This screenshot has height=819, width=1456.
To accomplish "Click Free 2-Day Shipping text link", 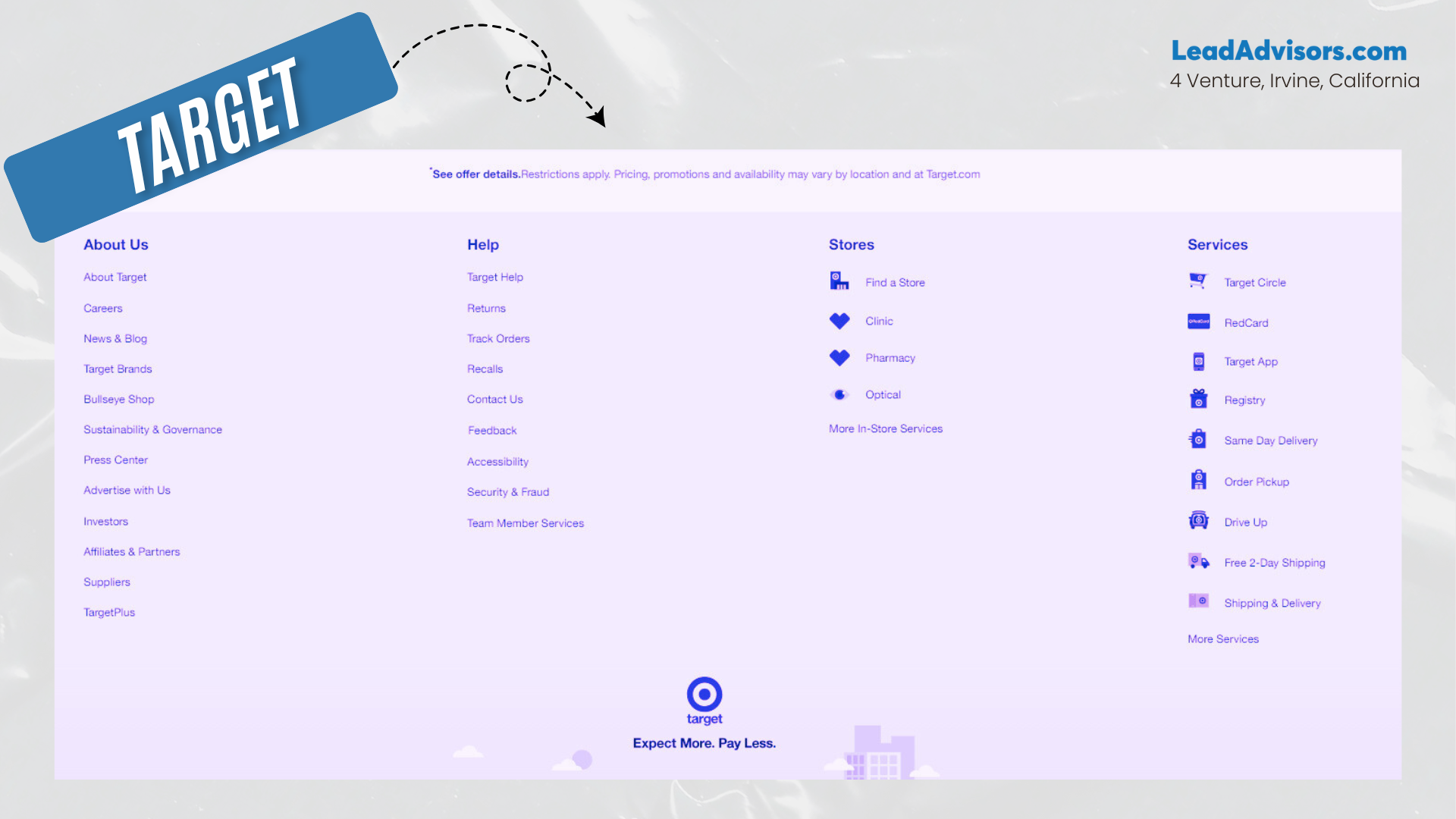I will [x=1275, y=563].
